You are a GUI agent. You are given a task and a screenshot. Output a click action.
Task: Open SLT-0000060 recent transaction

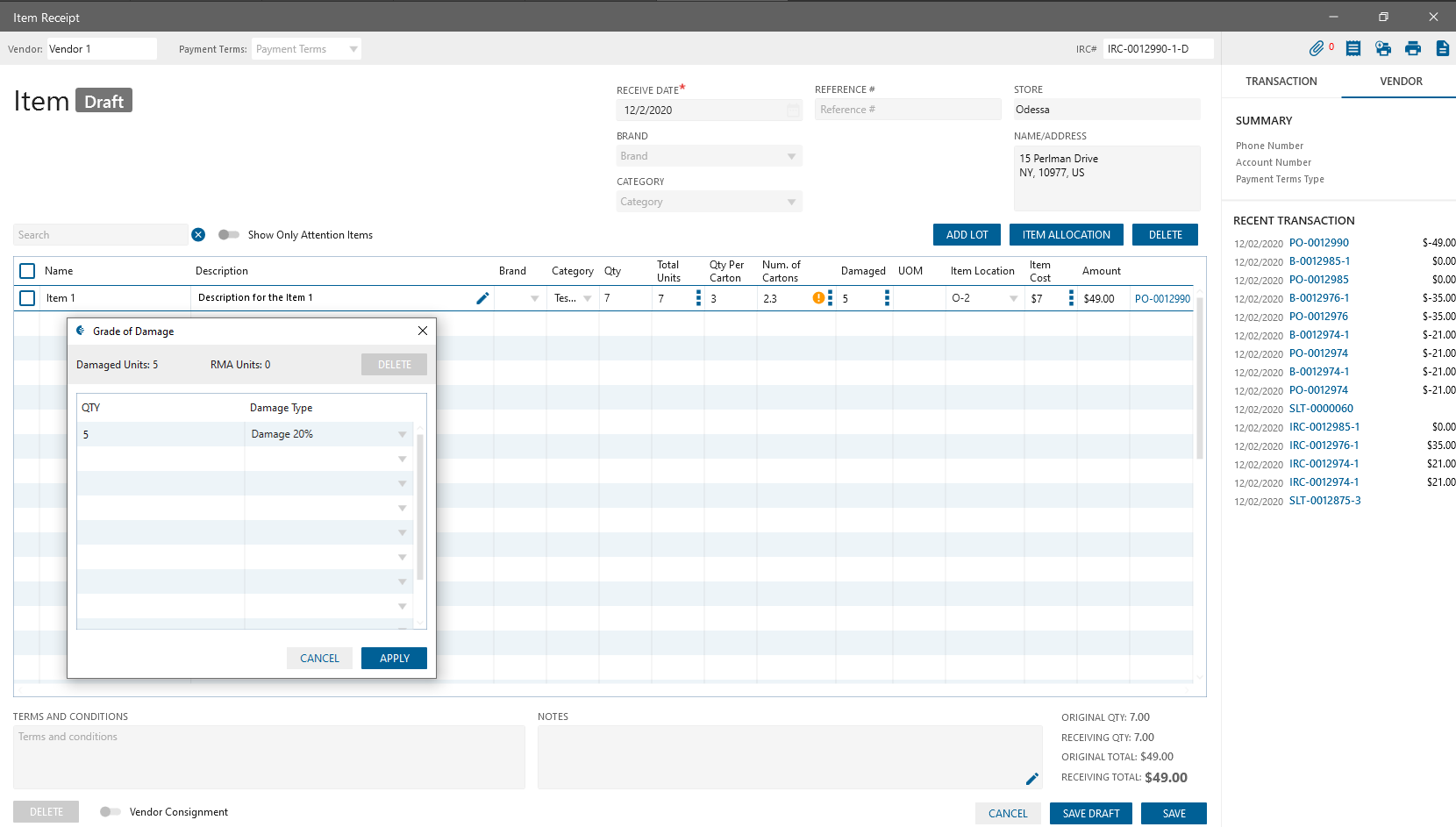point(1321,409)
